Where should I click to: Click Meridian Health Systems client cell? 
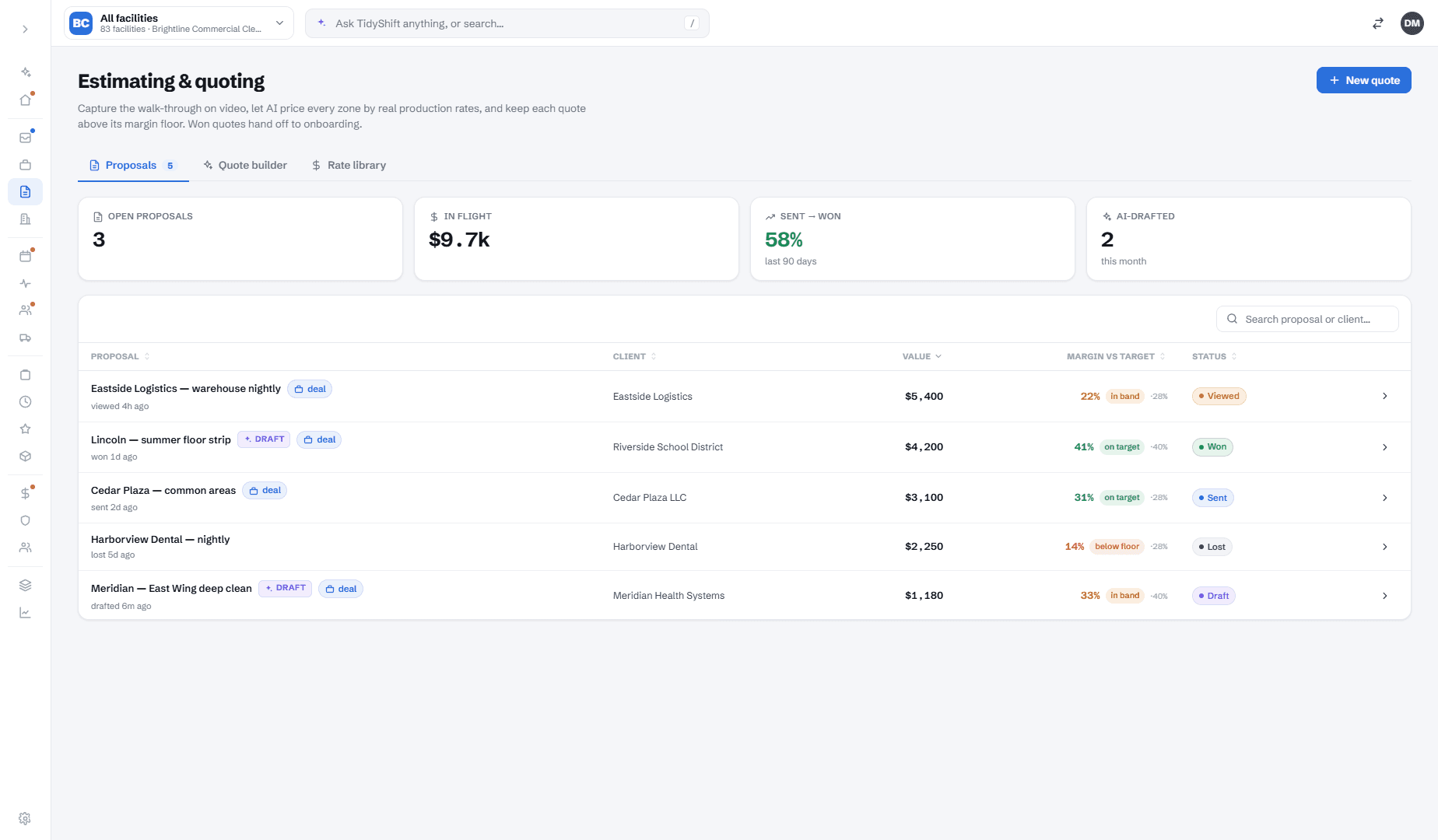click(668, 595)
